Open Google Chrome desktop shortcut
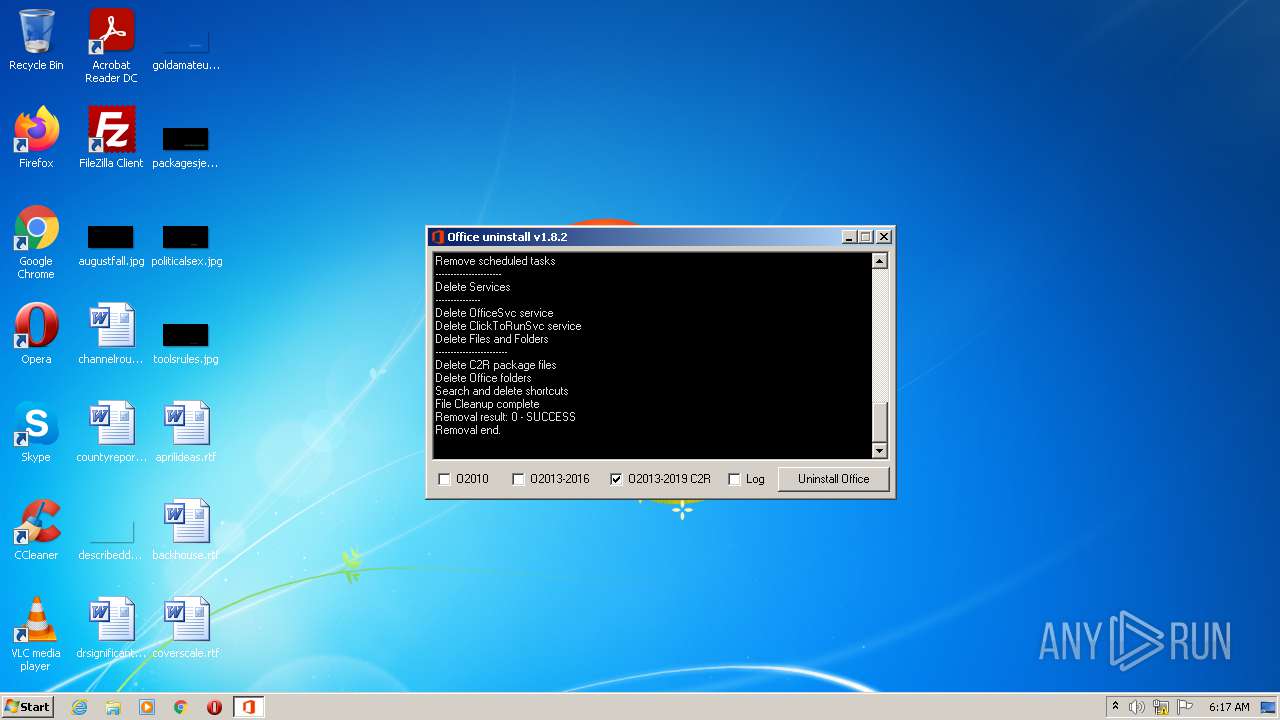The height and width of the screenshot is (720, 1280). click(x=36, y=242)
